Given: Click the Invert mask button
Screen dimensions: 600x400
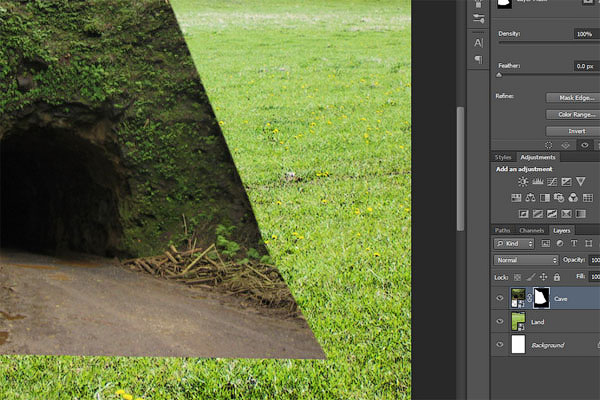Looking at the screenshot, I should point(573,131).
